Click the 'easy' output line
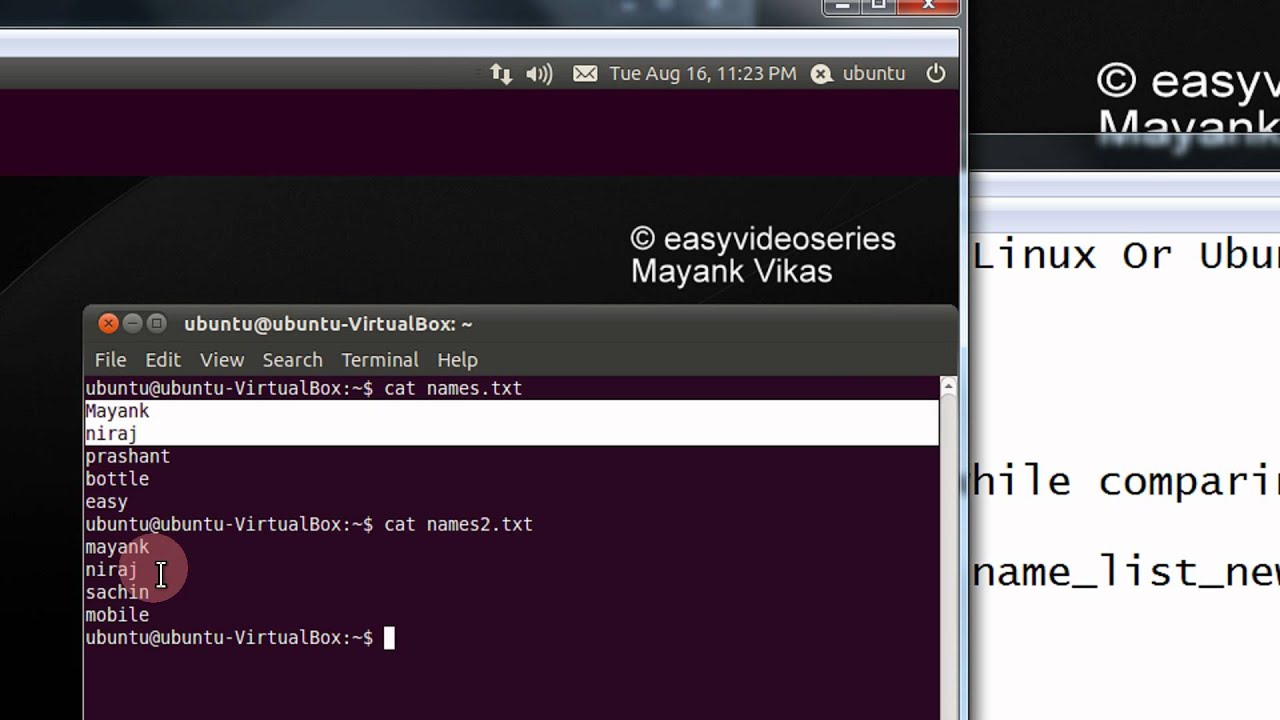This screenshot has width=1280, height=720. pyautogui.click(x=106, y=502)
